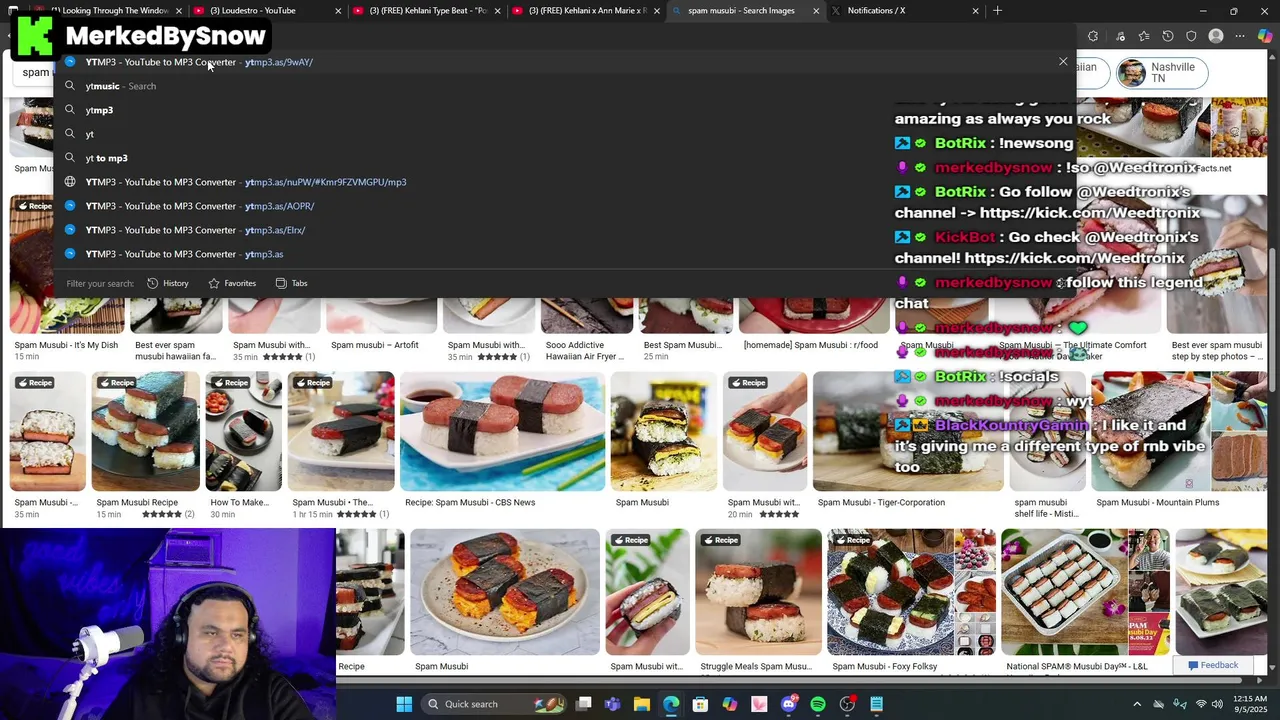Open the plain ytmp3.as suggestion
1280x720 pixels.
tap(565, 254)
